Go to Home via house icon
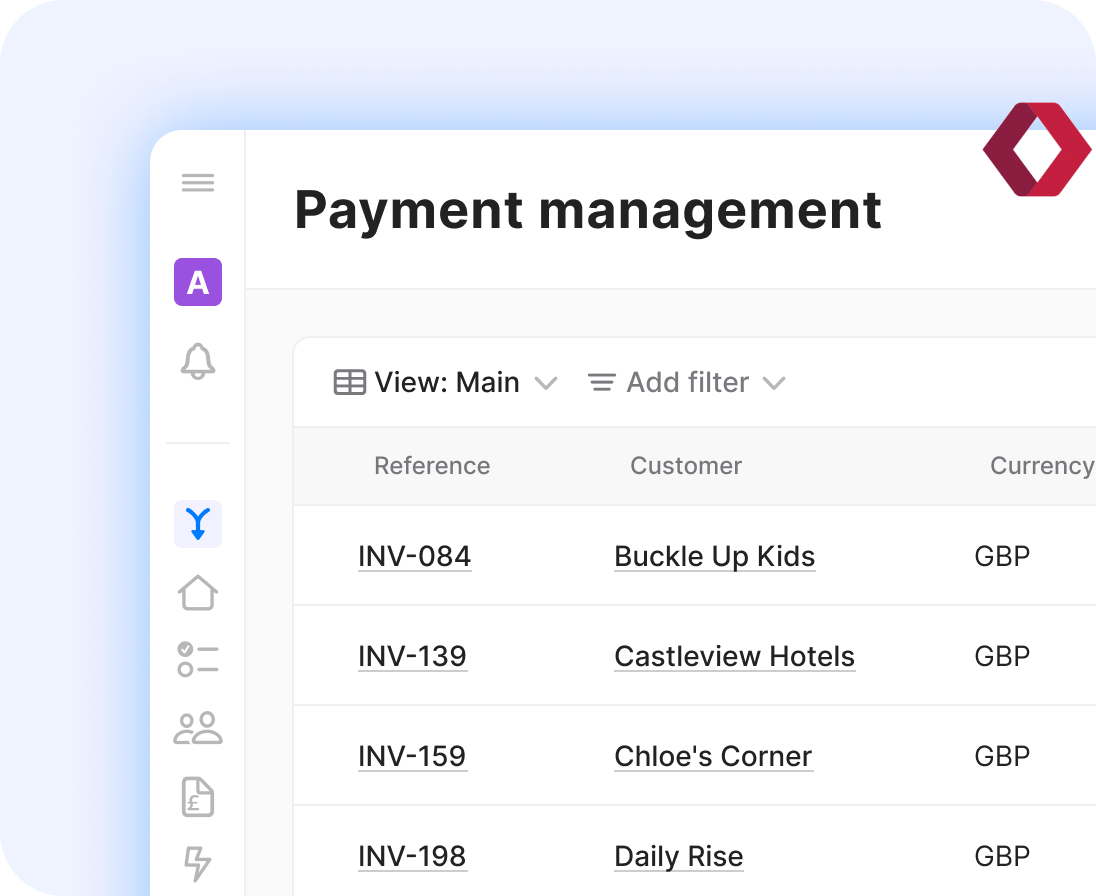1096x896 pixels. (x=198, y=592)
